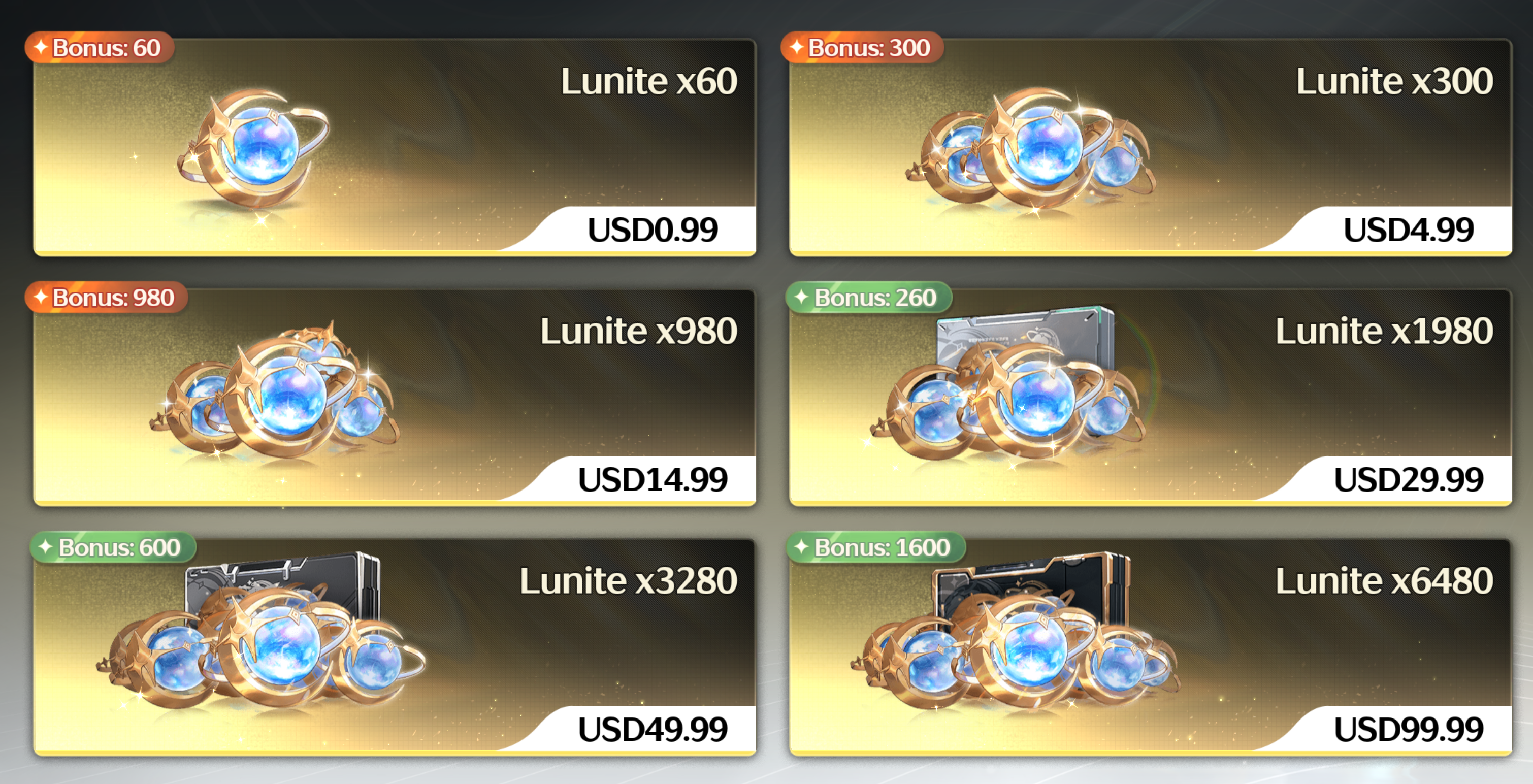
Task: Purchase the USD29.99 Lunite pack
Action: pos(1408,480)
